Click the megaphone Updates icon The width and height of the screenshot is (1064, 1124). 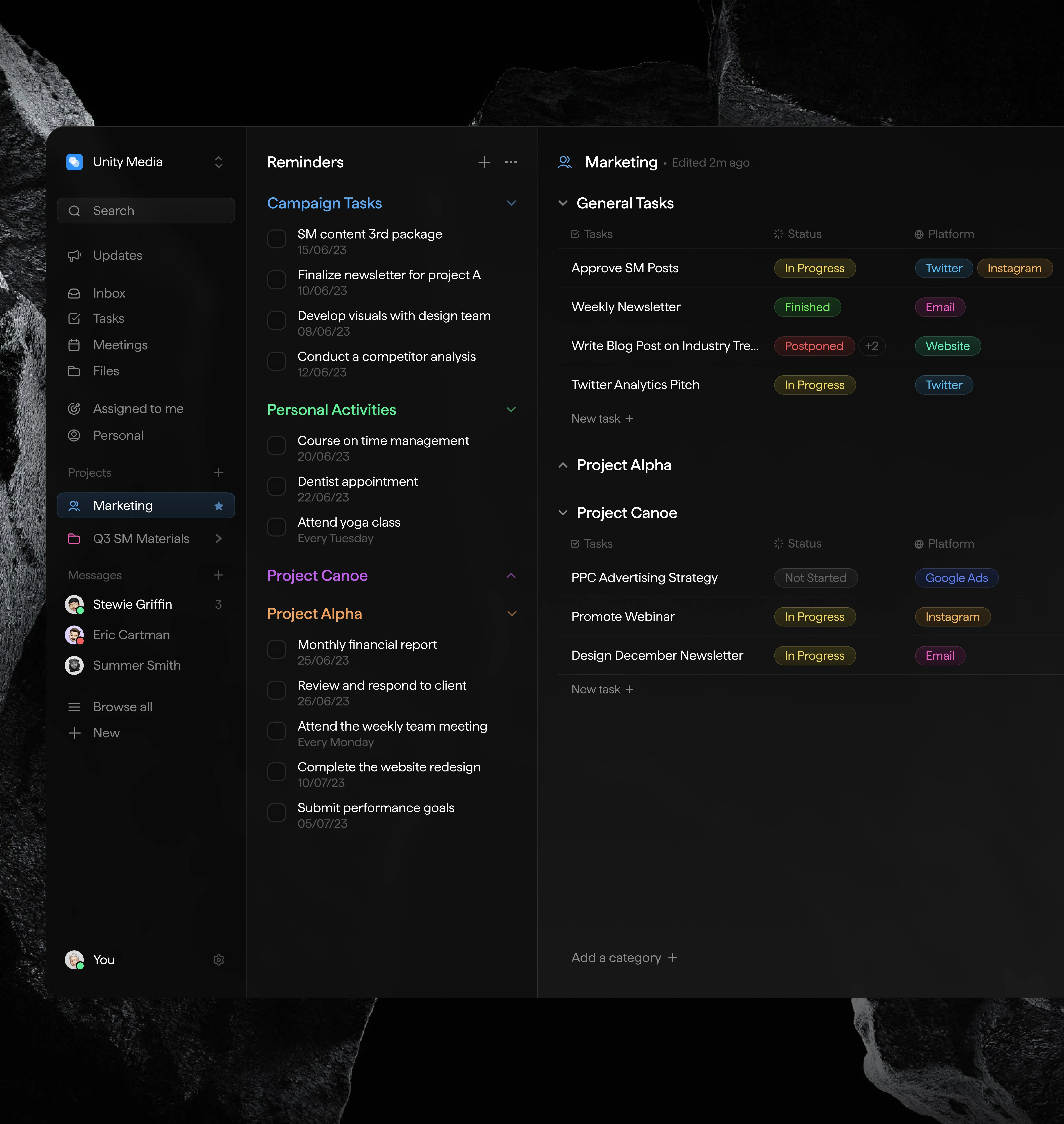pyautogui.click(x=74, y=256)
